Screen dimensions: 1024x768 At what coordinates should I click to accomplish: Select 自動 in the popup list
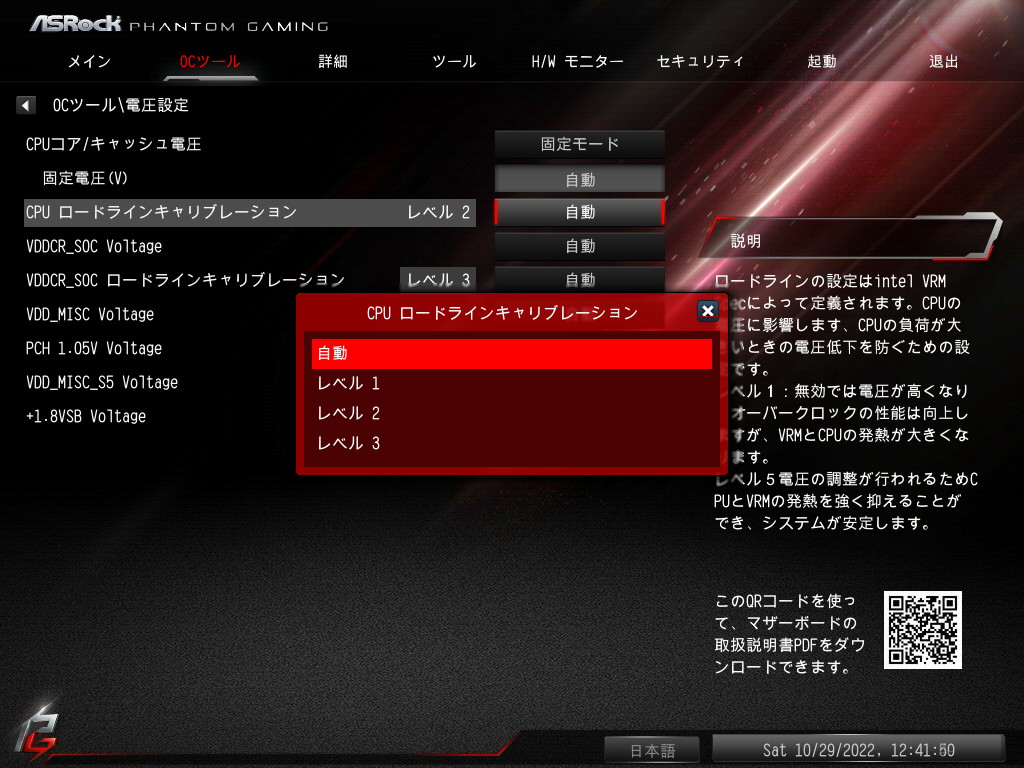coord(511,353)
